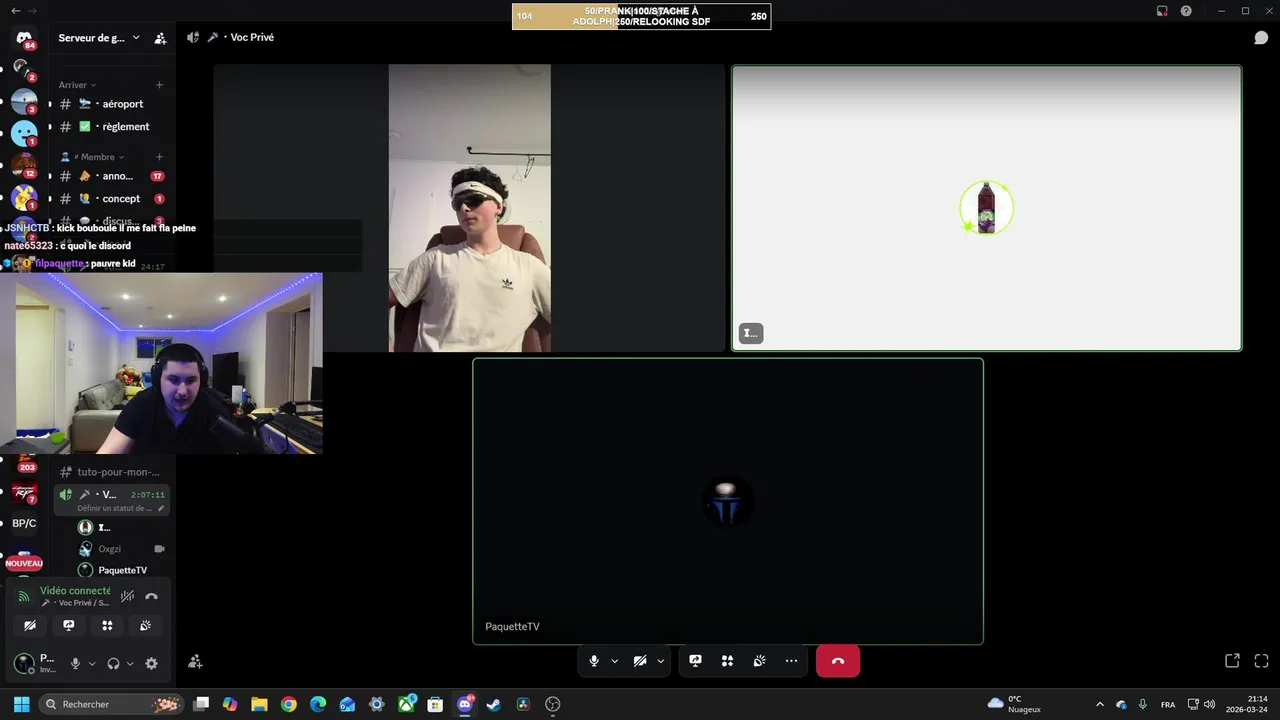The image size is (1280, 720).
Task: Open the activities launcher in call toolbar
Action: (727, 661)
